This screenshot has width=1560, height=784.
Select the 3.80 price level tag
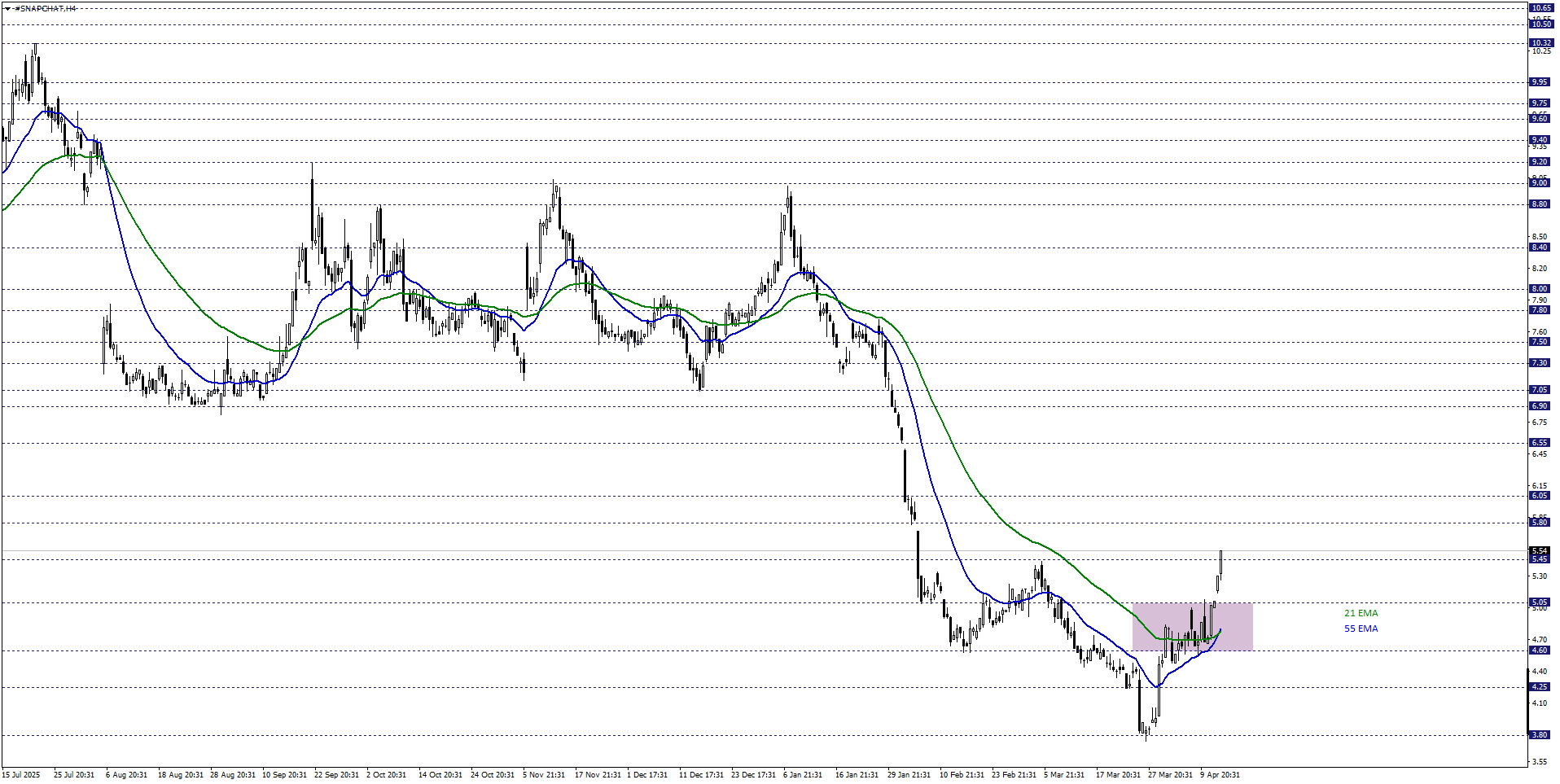[1539, 735]
